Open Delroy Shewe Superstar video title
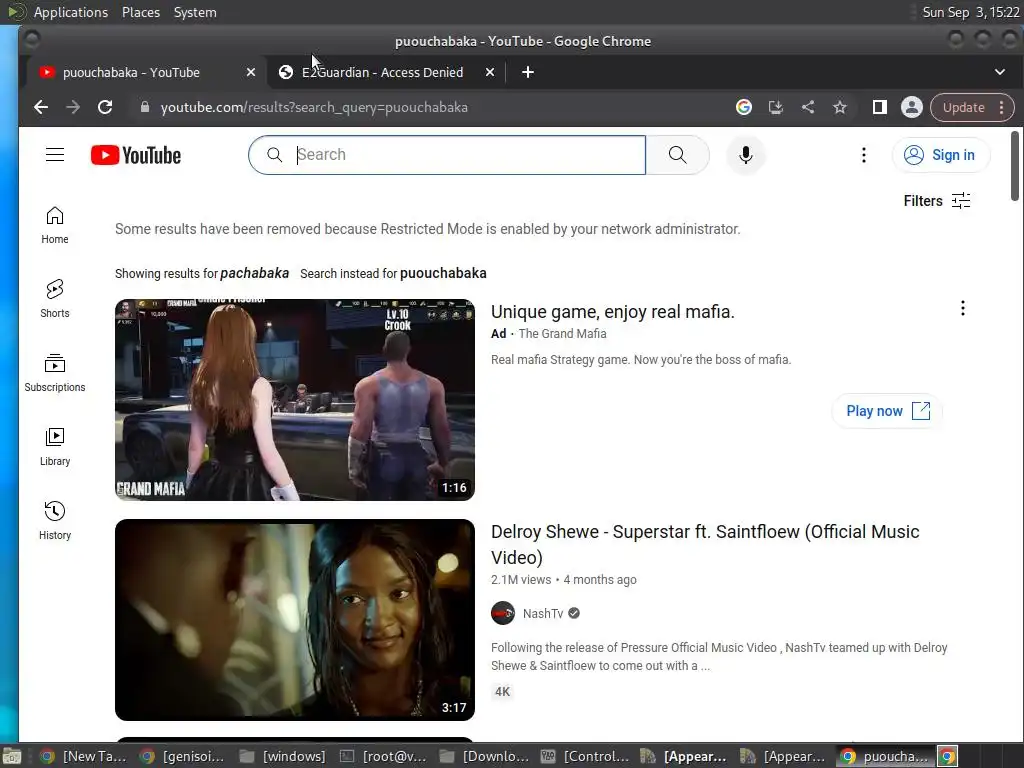The width and height of the screenshot is (1024, 768). 705,544
